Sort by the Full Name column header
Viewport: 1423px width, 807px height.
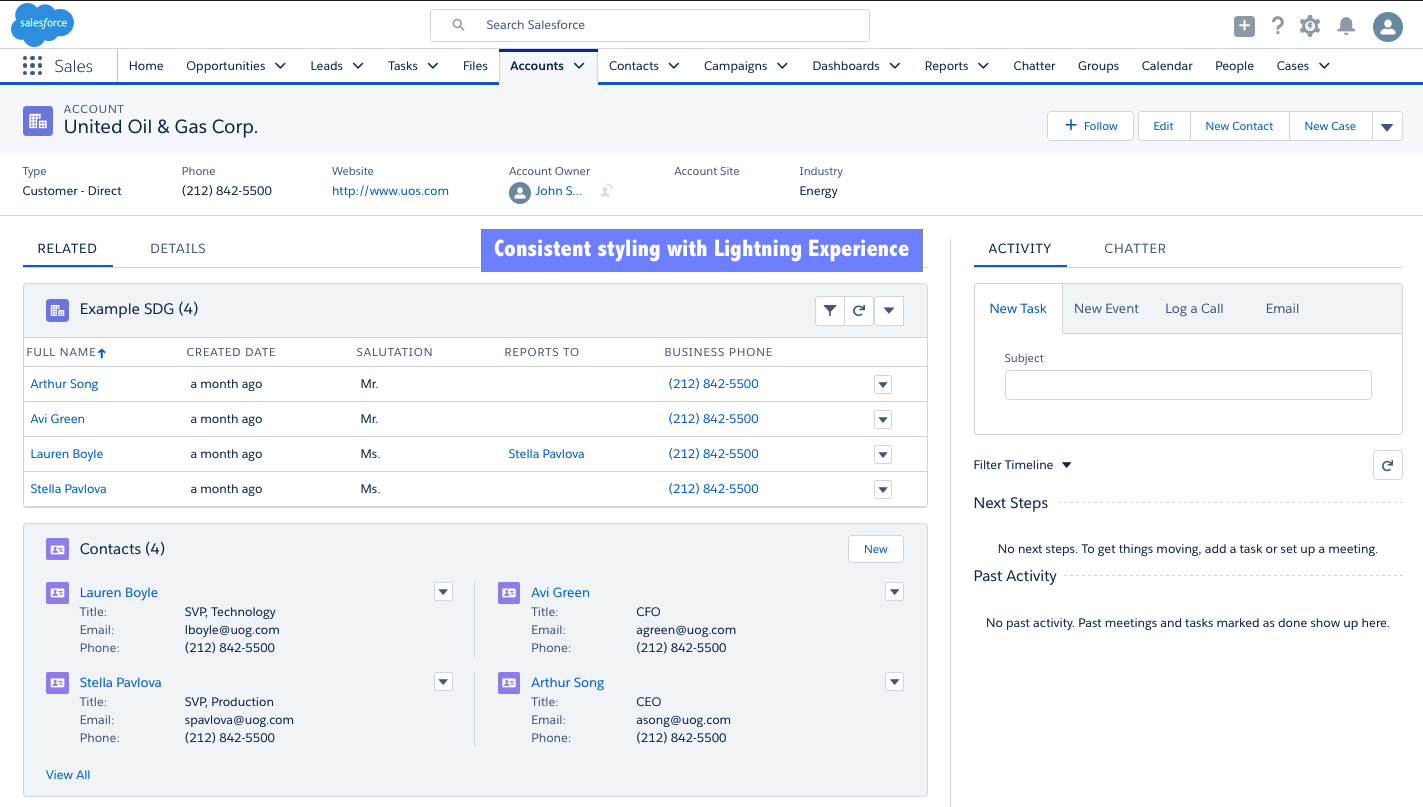point(62,352)
